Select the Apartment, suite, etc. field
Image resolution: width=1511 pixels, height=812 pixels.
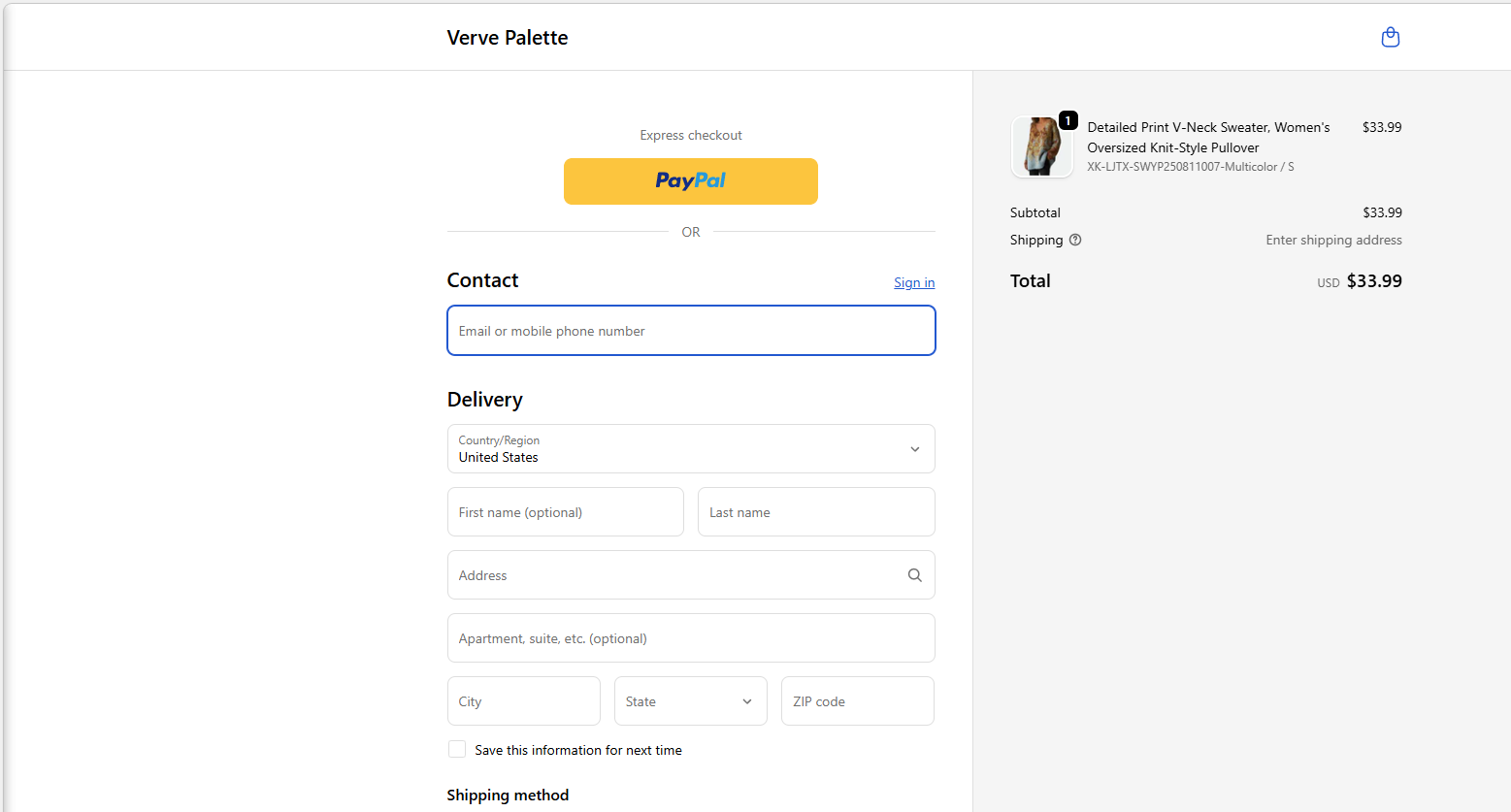690,638
